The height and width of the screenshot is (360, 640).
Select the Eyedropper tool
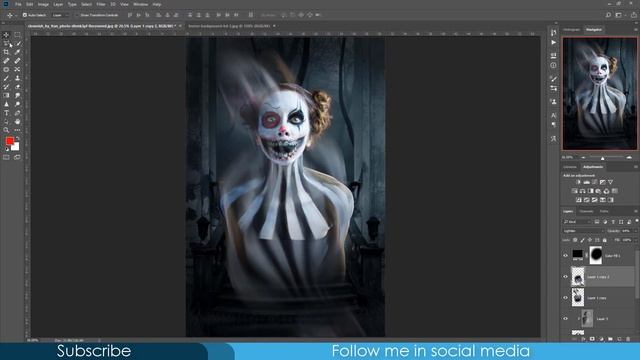[17, 52]
